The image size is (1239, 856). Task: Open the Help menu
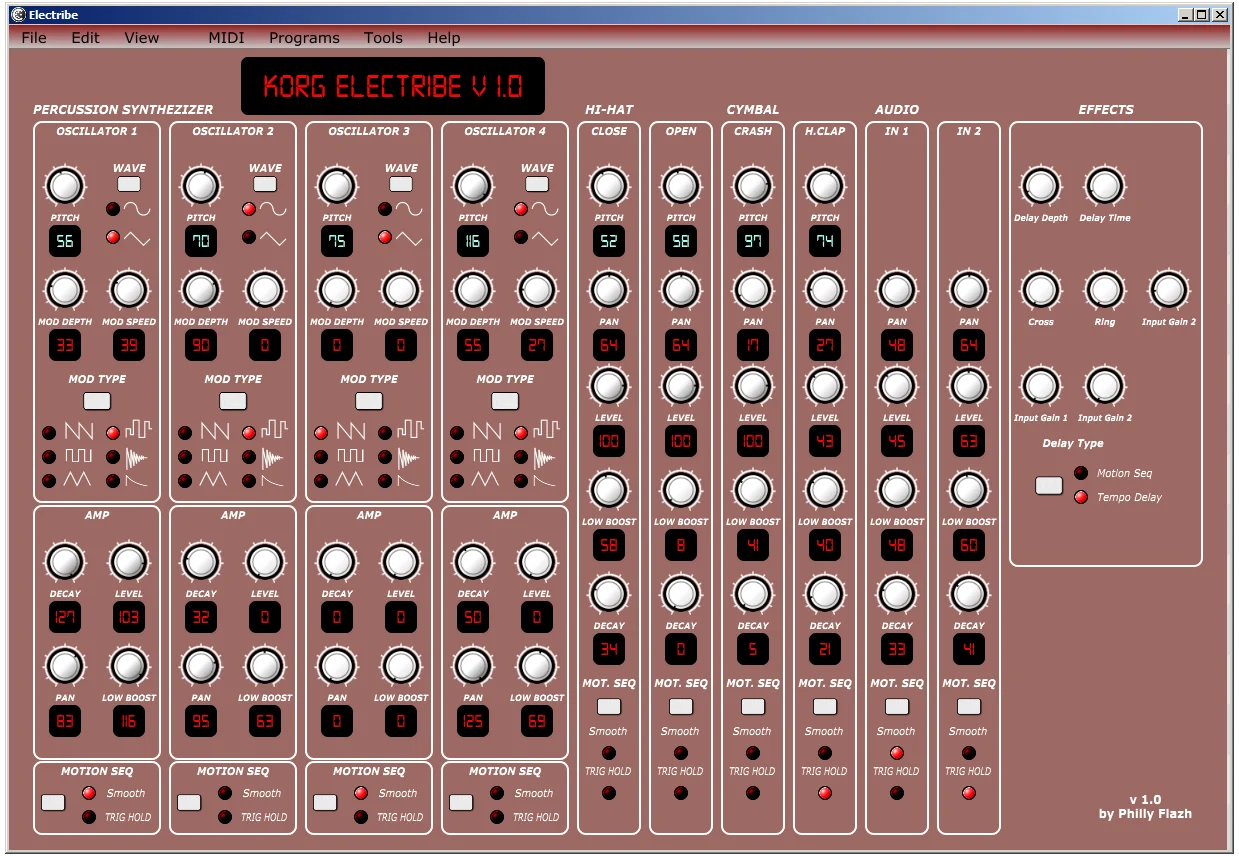point(444,38)
